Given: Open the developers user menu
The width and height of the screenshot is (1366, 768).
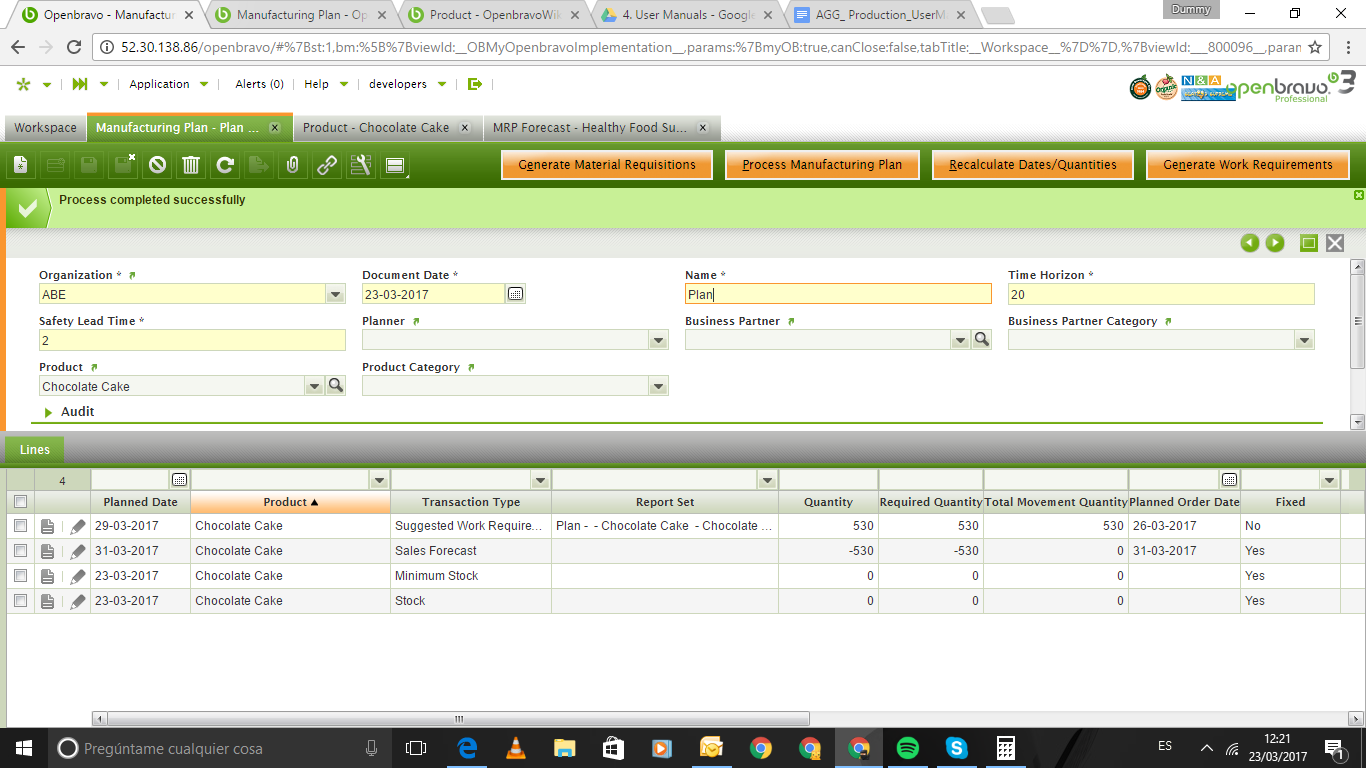Looking at the screenshot, I should (x=407, y=84).
